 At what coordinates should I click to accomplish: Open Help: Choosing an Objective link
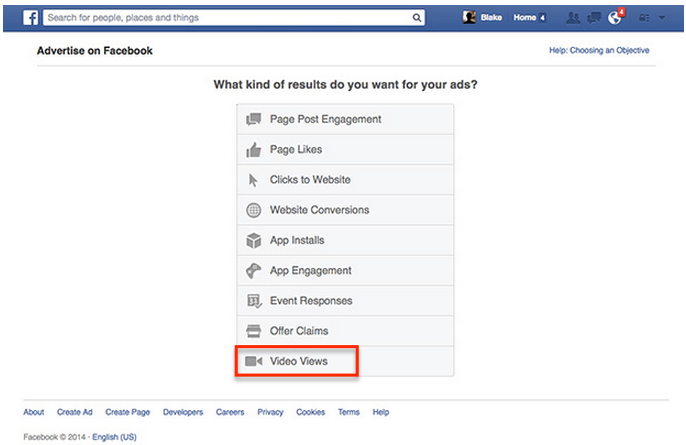pos(599,50)
